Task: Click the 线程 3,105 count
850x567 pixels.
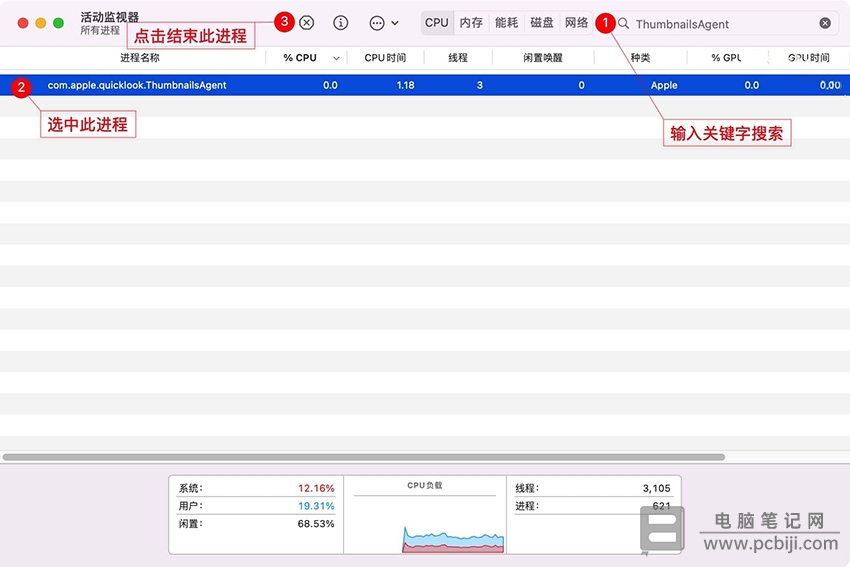Action: (593, 488)
